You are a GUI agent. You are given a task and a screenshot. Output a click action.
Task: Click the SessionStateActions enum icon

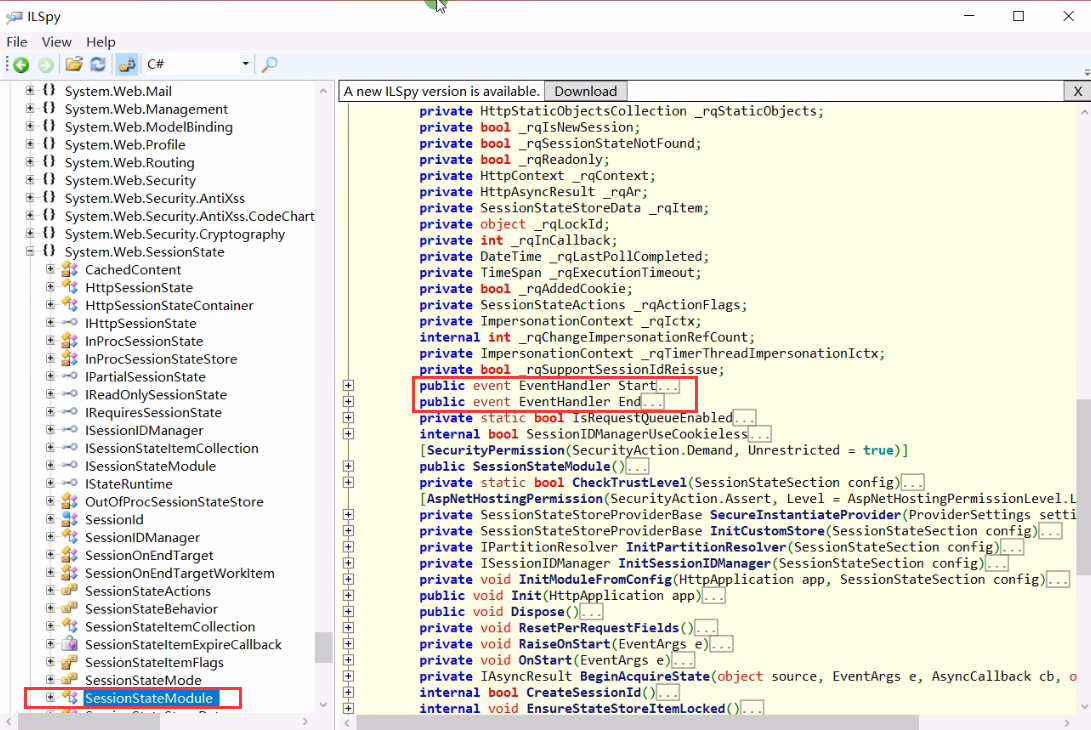[69, 590]
